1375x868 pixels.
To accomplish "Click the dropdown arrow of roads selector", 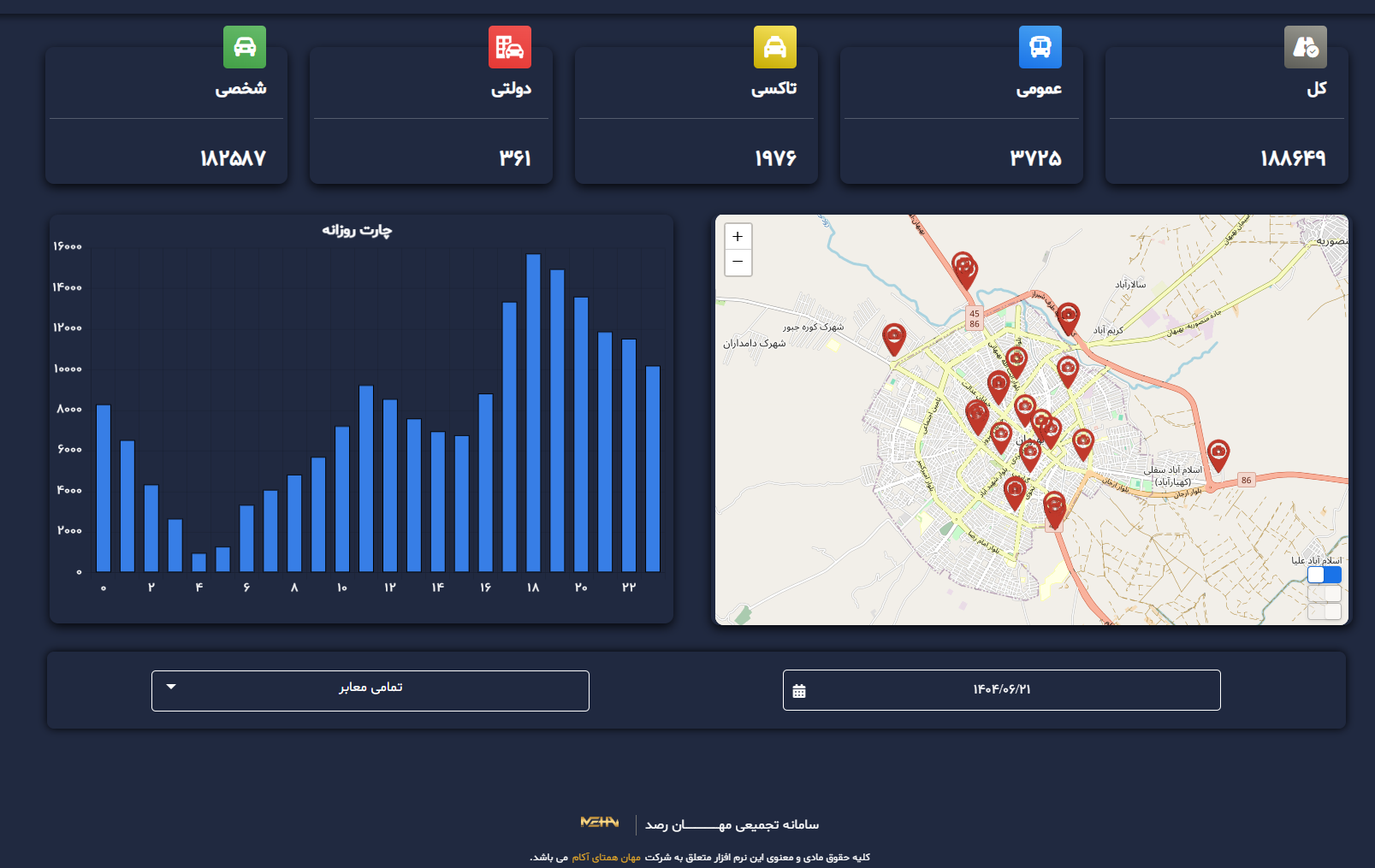I will click(171, 687).
